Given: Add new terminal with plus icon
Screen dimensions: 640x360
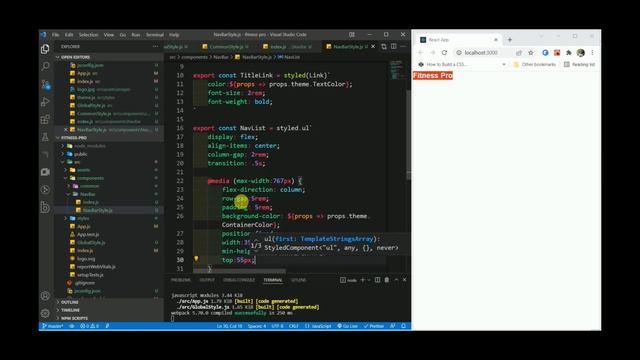Looking at the screenshot, I should [x=362, y=280].
